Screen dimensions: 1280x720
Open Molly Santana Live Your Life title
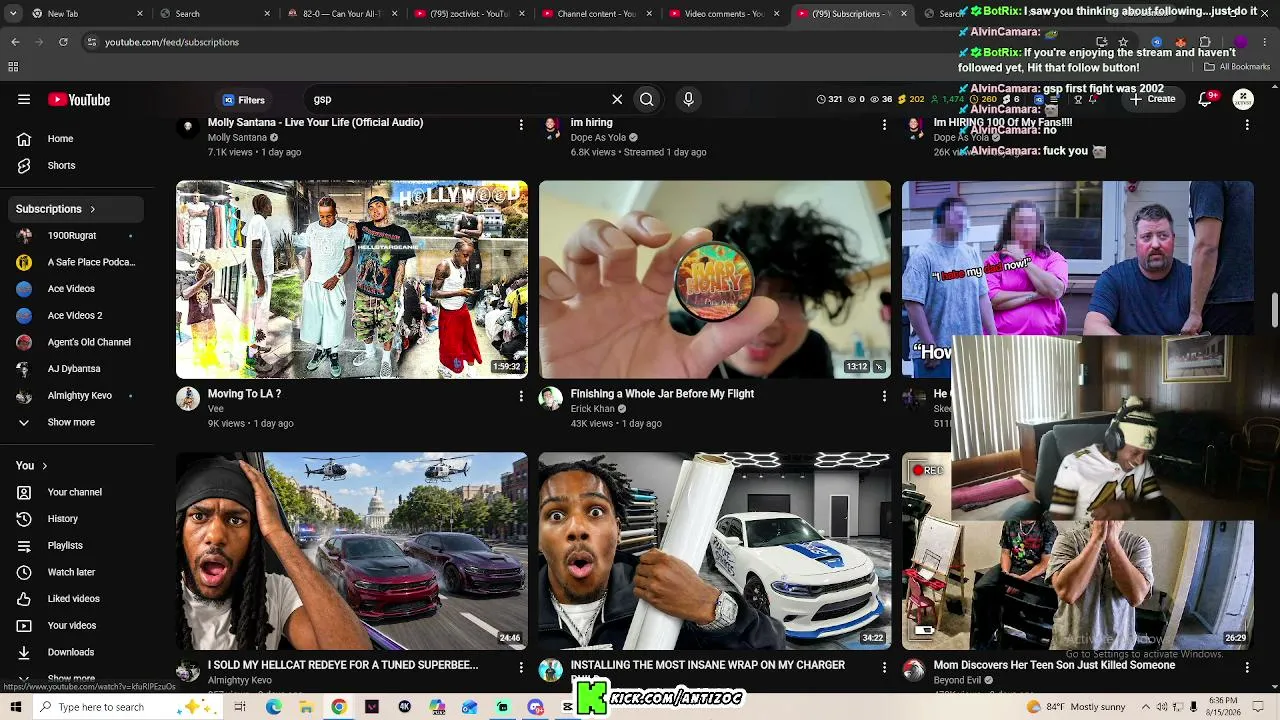click(x=315, y=122)
